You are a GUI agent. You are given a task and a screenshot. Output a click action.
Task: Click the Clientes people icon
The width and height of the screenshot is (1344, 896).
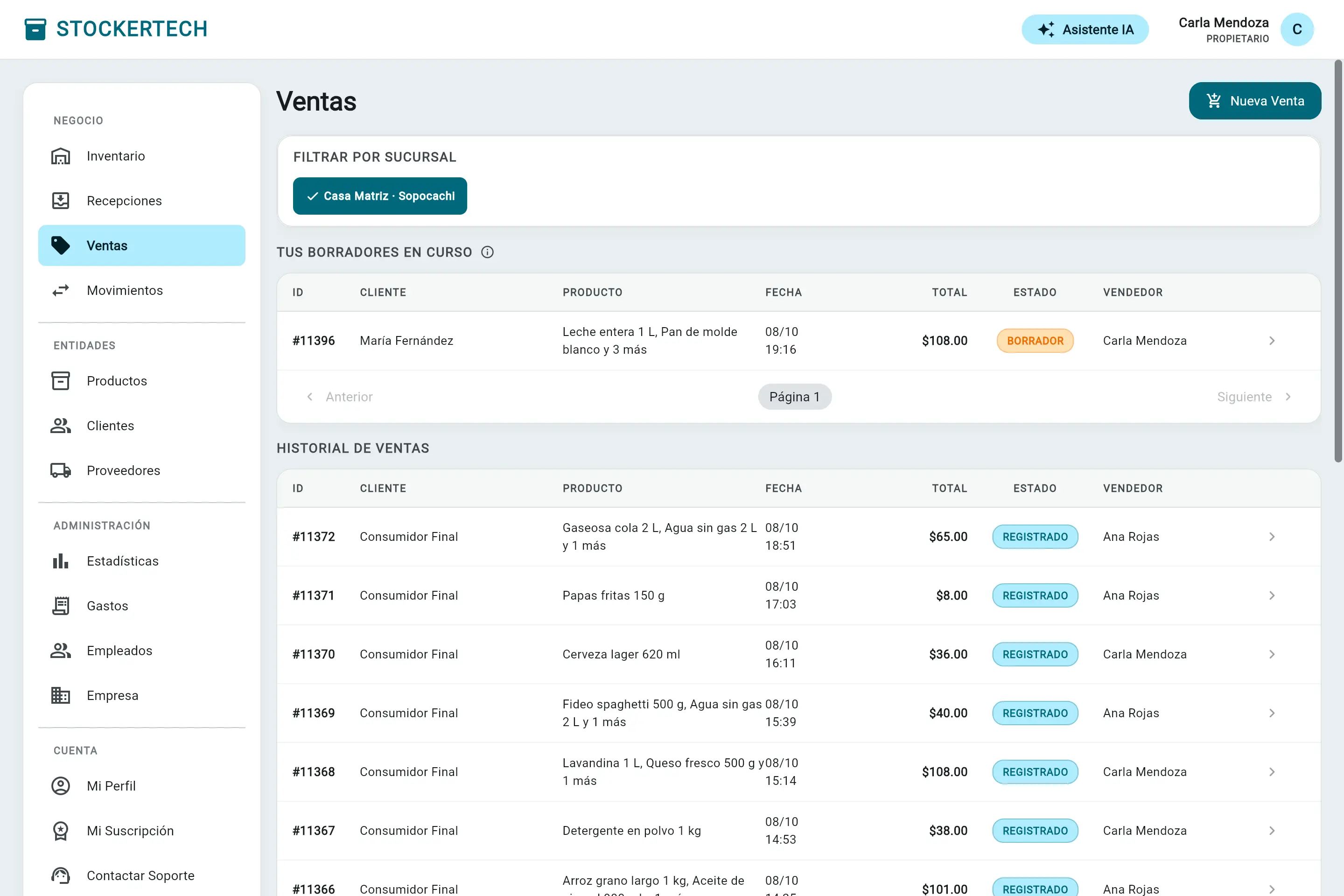[61, 426]
